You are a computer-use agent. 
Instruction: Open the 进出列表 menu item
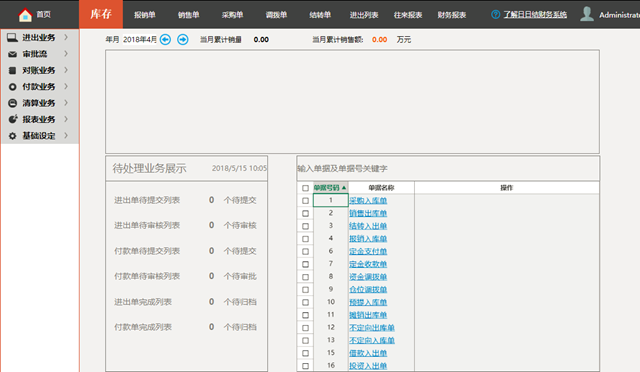tap(364, 15)
